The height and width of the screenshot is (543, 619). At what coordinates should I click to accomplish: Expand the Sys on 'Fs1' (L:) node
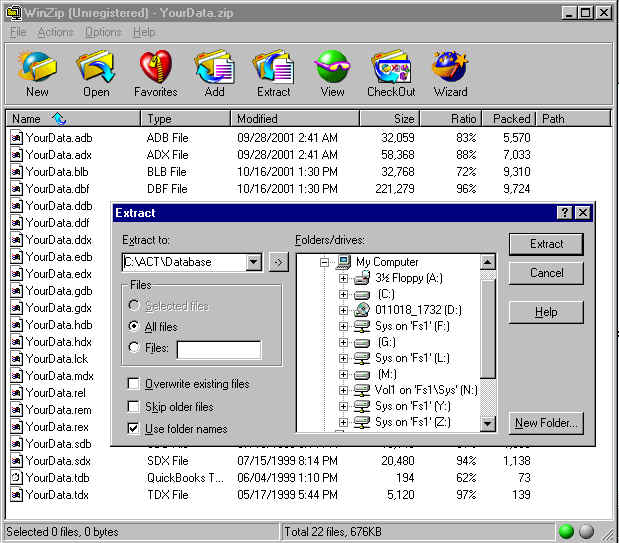click(343, 359)
